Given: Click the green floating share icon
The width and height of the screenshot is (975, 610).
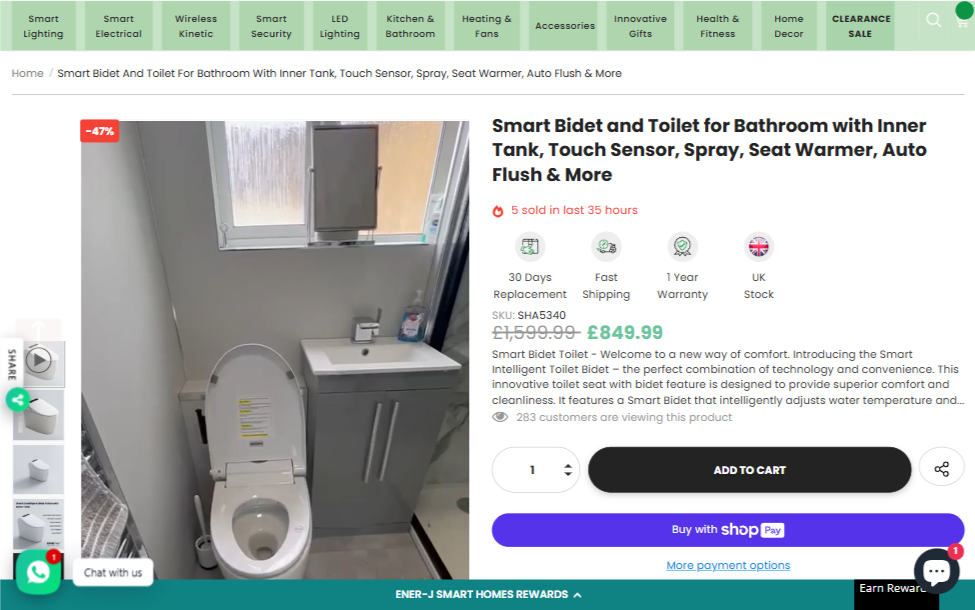Looking at the screenshot, I should (17, 400).
